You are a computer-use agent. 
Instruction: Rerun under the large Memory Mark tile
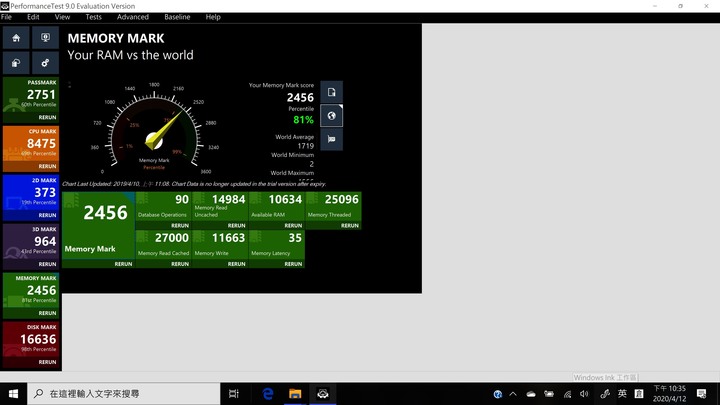point(123,264)
